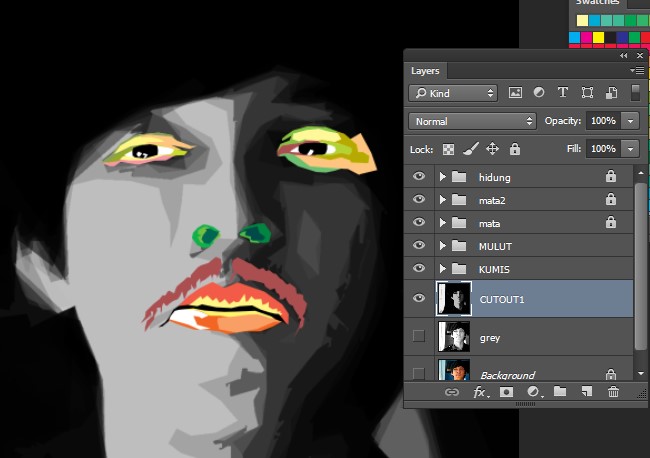
Task: Click the Background layer thumbnail
Action: click(x=454, y=370)
